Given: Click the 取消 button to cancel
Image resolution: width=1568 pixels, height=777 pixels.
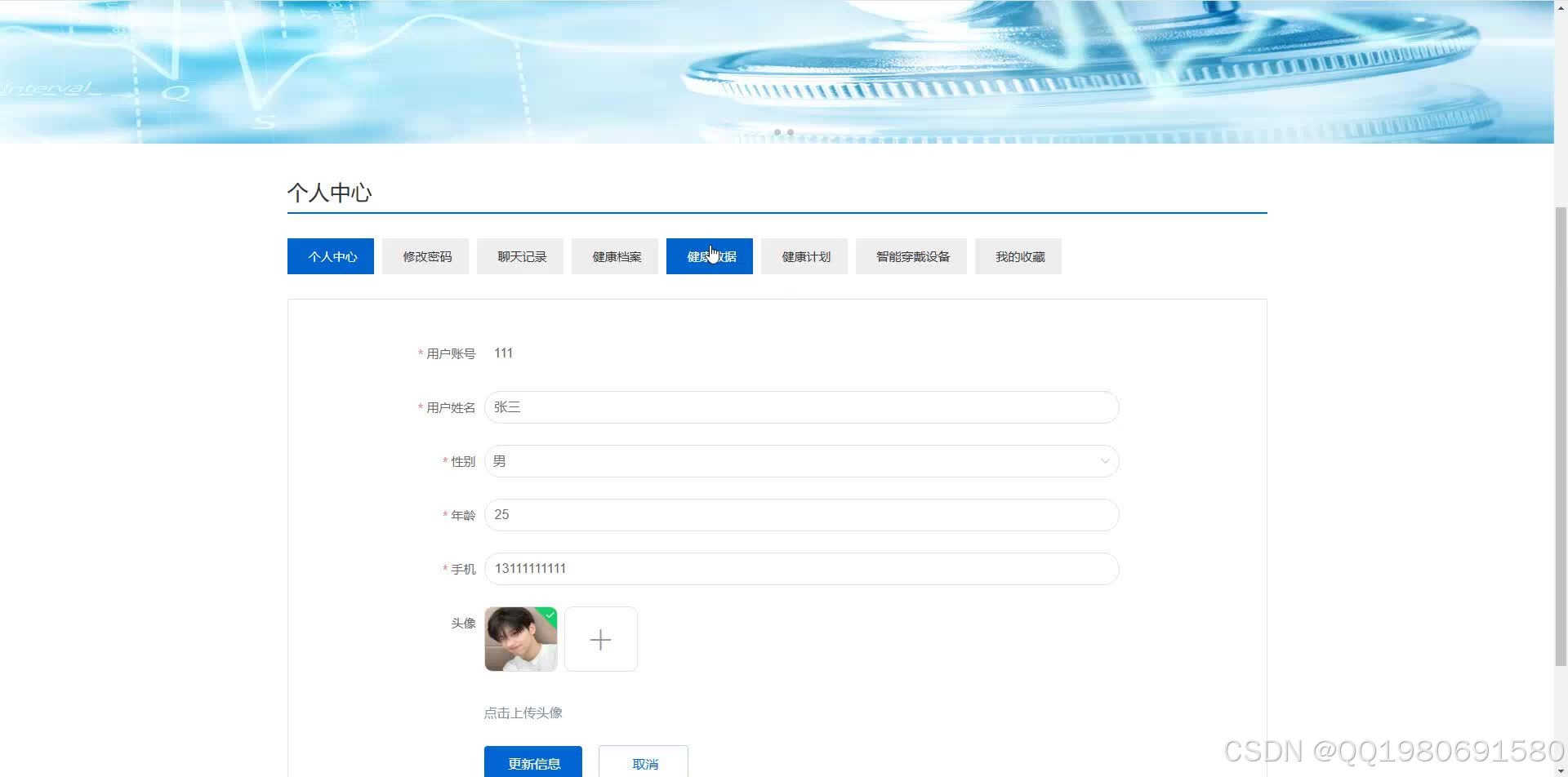Looking at the screenshot, I should click(x=644, y=762).
